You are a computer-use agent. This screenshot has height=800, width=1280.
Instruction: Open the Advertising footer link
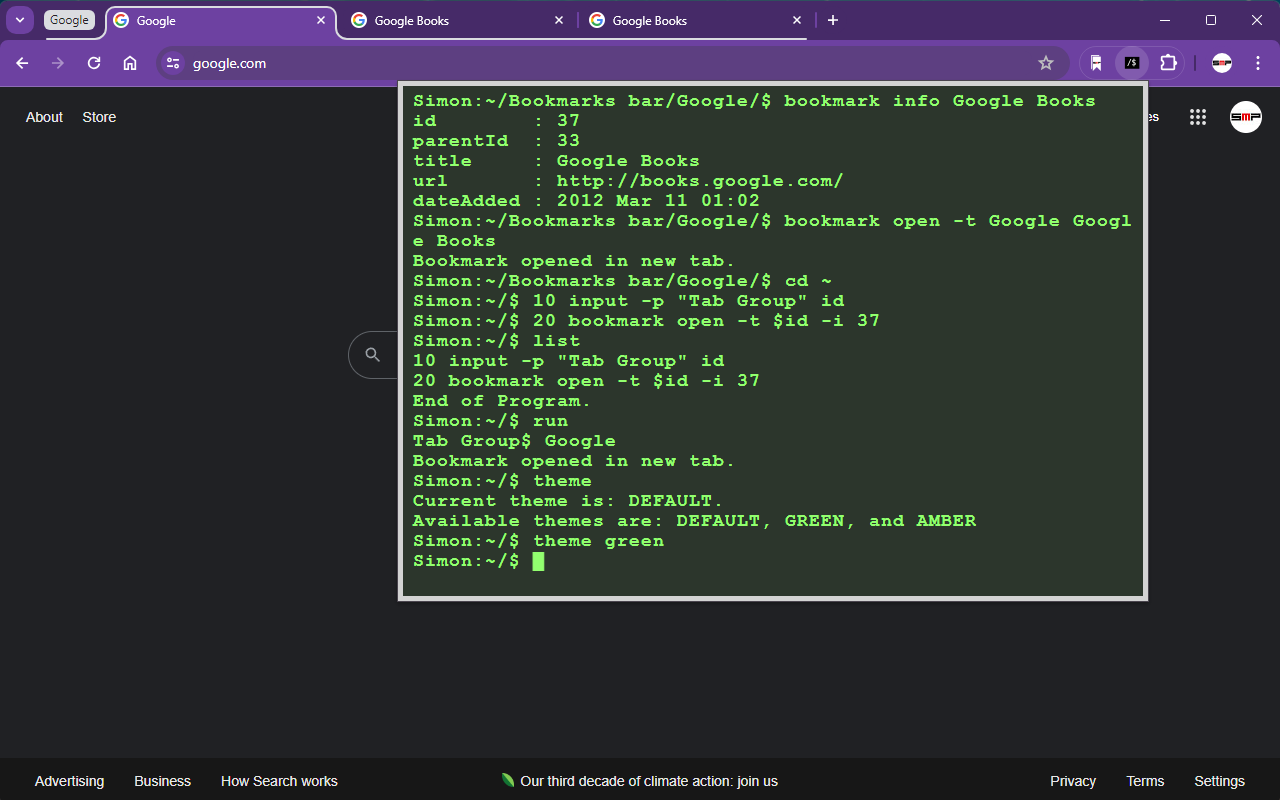point(69,781)
